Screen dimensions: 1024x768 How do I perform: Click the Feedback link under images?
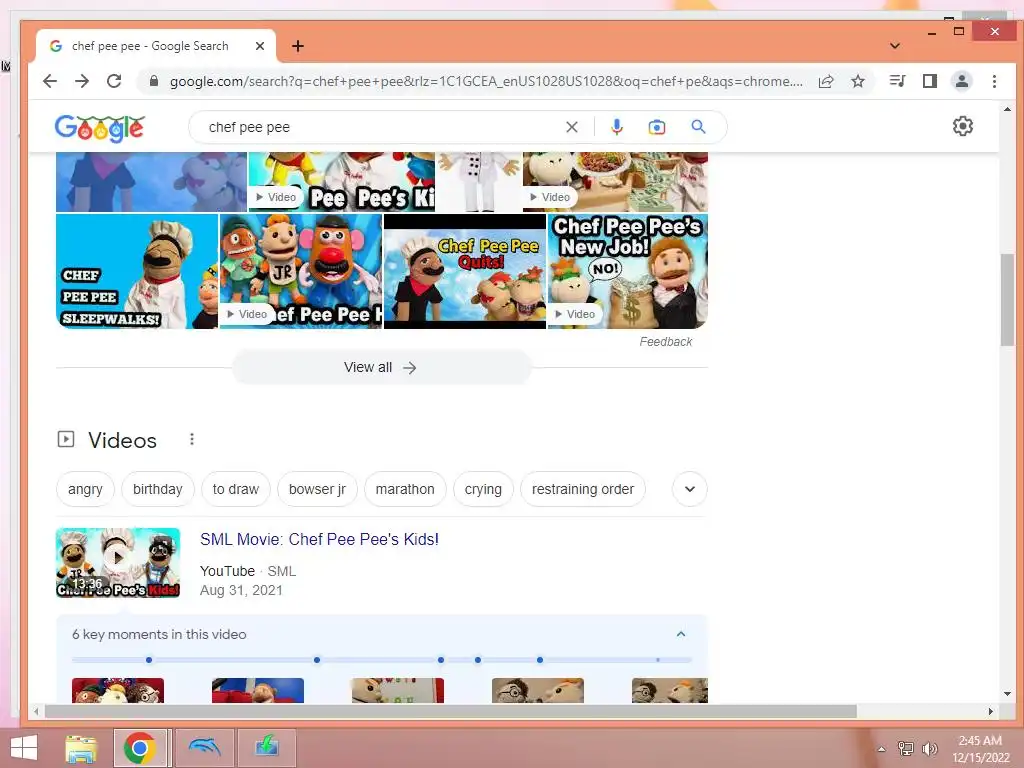pos(665,342)
